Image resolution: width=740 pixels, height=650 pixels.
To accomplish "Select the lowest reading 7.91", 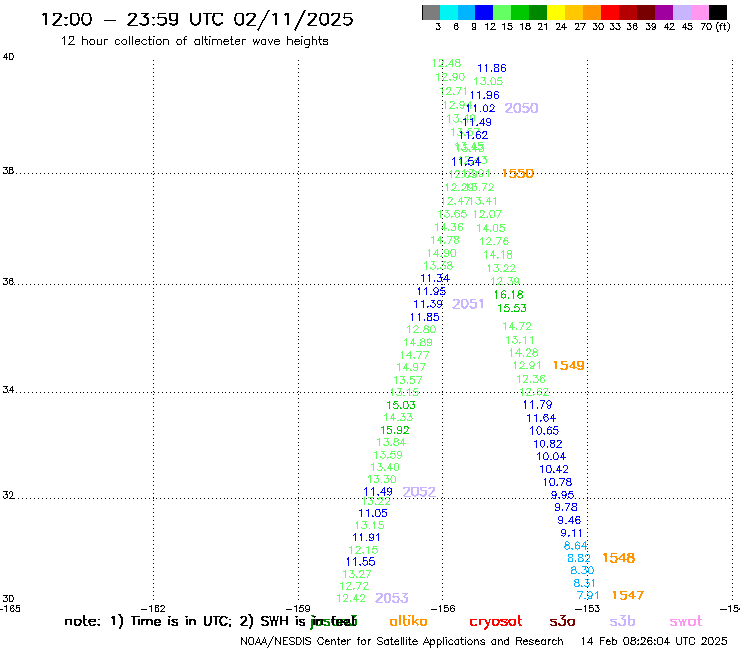I will click(588, 596).
